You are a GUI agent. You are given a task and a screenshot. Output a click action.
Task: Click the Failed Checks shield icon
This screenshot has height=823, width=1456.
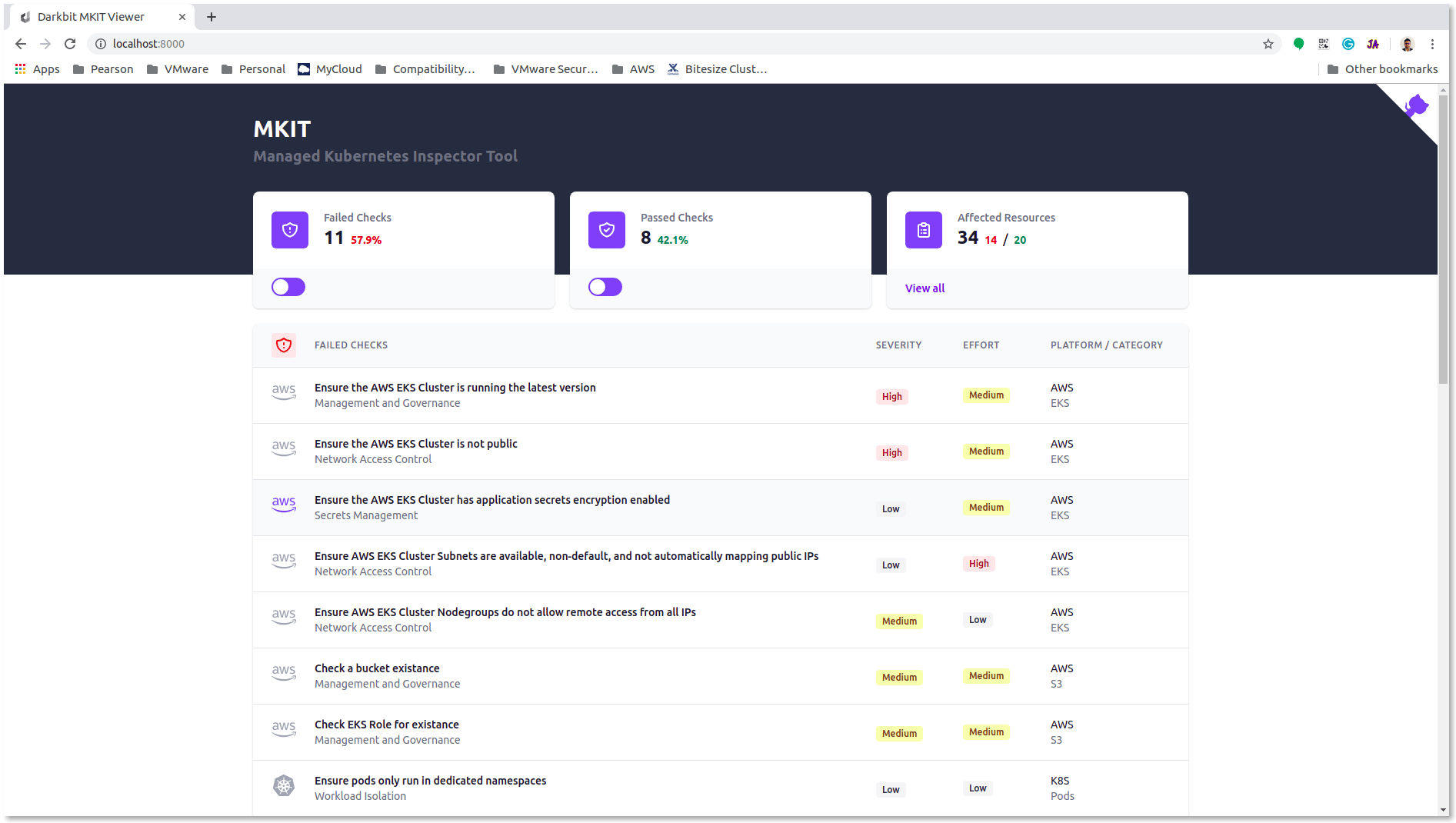click(x=290, y=229)
